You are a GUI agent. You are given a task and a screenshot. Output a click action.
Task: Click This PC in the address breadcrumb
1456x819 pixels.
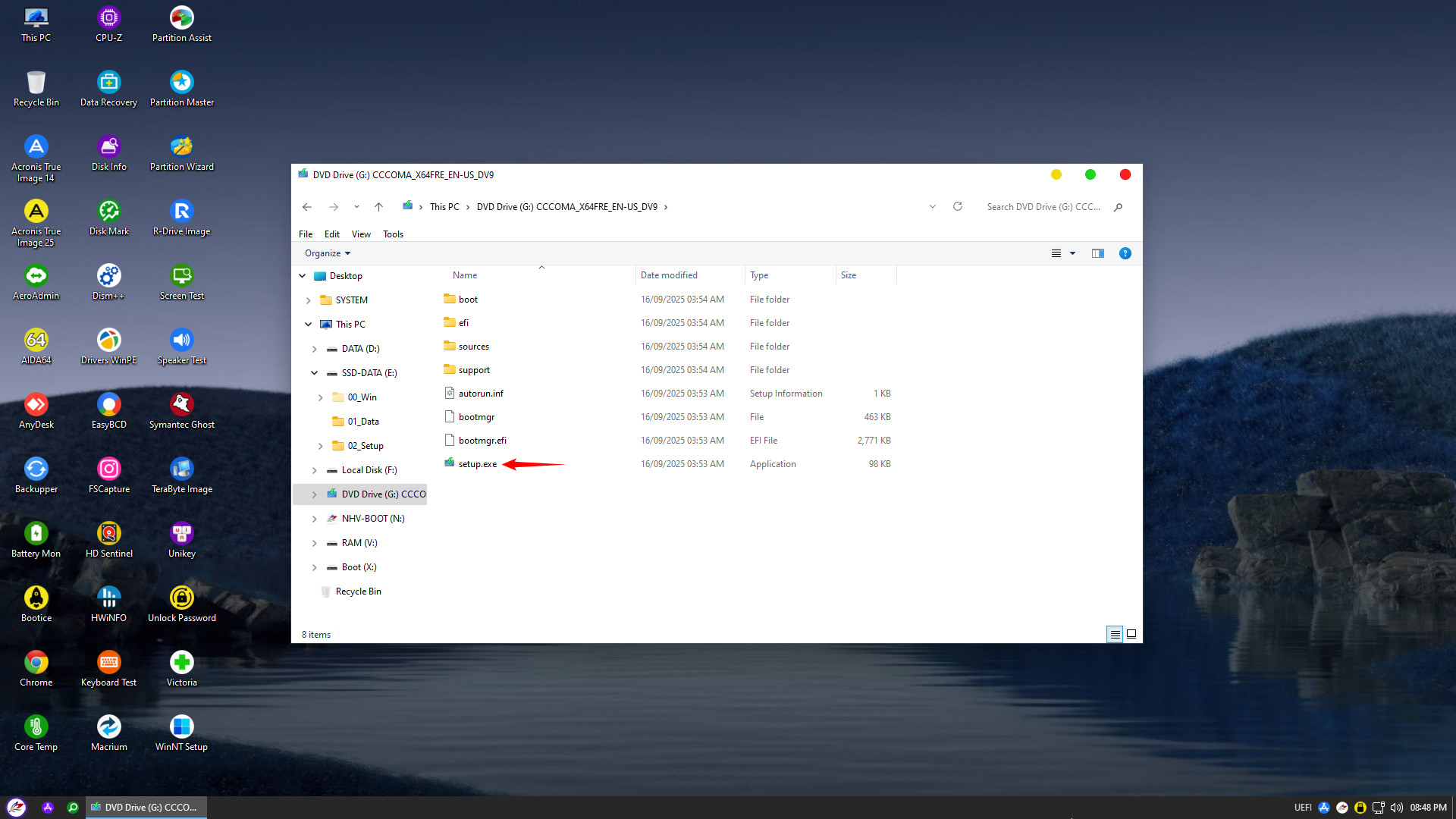click(x=444, y=207)
